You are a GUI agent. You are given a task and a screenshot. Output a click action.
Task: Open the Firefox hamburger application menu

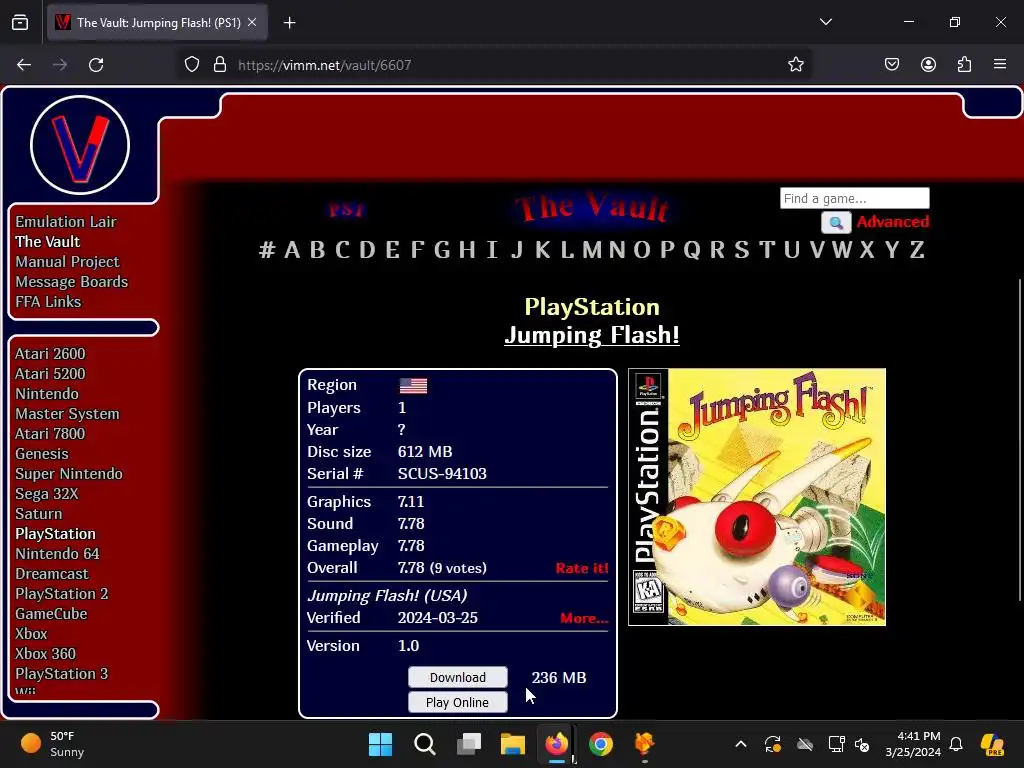(x=1000, y=64)
